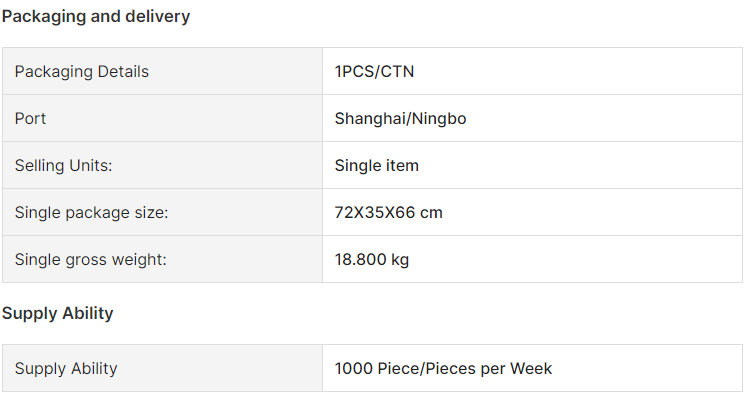Viewport: 746px width, 398px height.
Task: Click the Shanghai/Ningbo port value
Action: tap(400, 118)
